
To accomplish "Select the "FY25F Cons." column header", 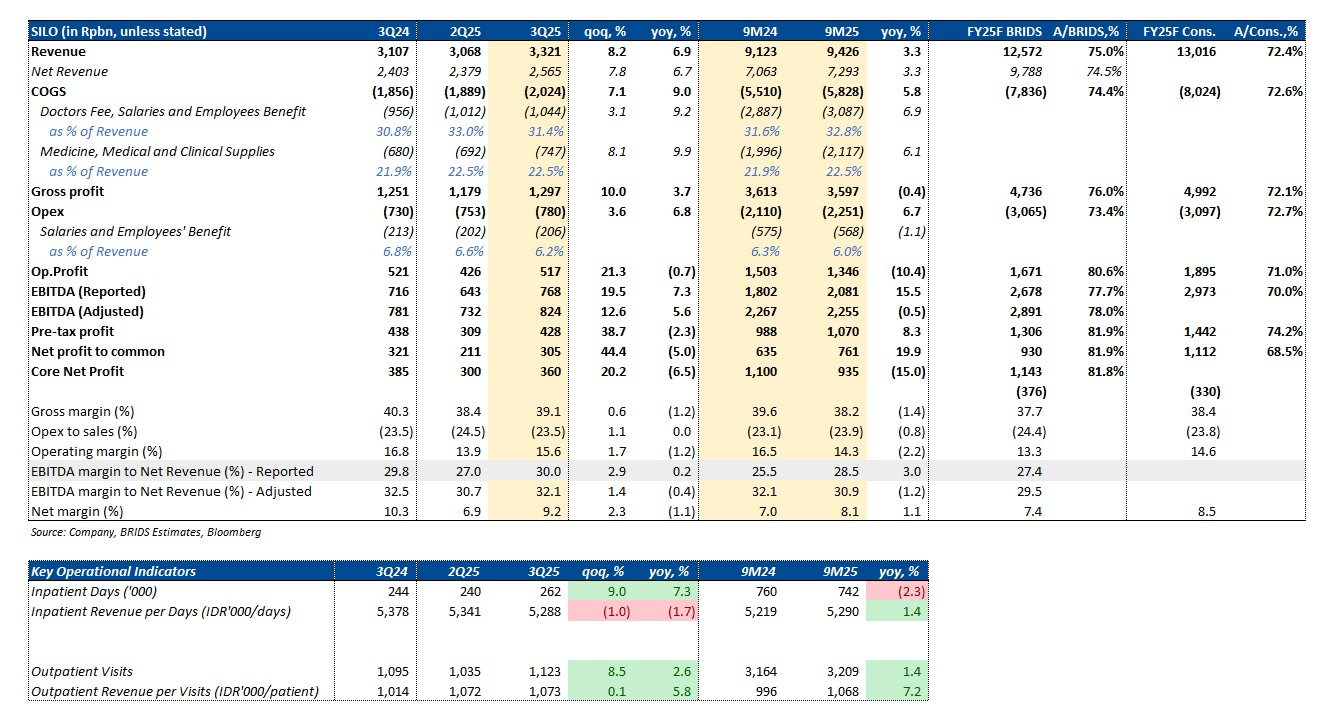I will [x=1180, y=31].
